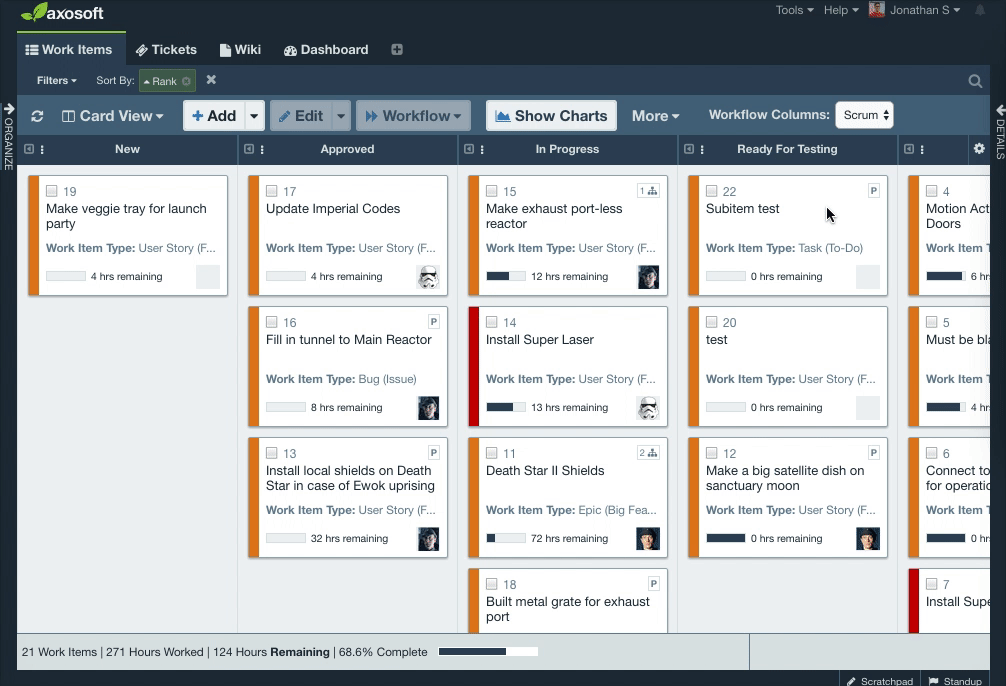Screen dimensions: 1006x686
Task: Open the Tools menu
Action: point(794,10)
